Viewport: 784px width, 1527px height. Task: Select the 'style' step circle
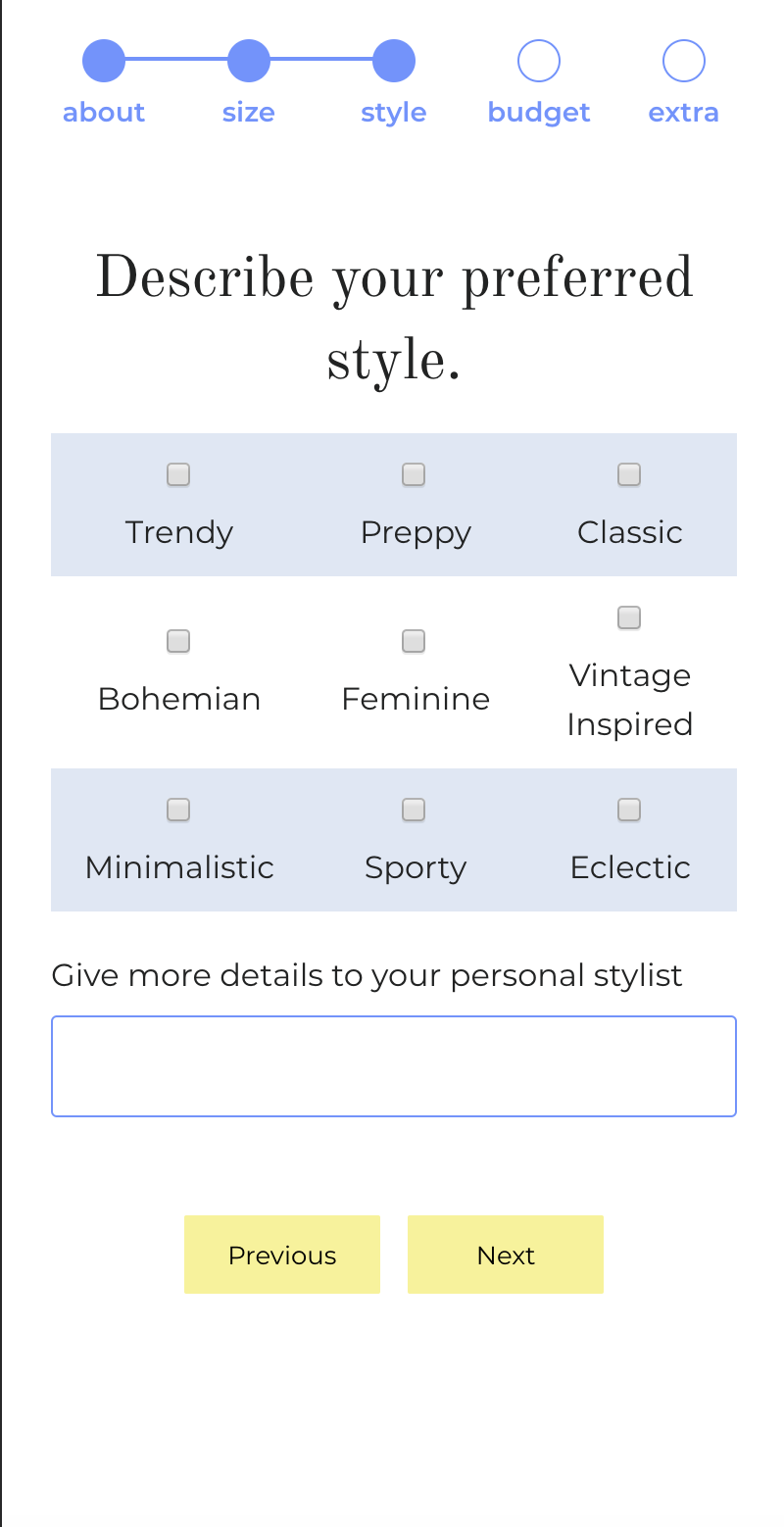(394, 61)
